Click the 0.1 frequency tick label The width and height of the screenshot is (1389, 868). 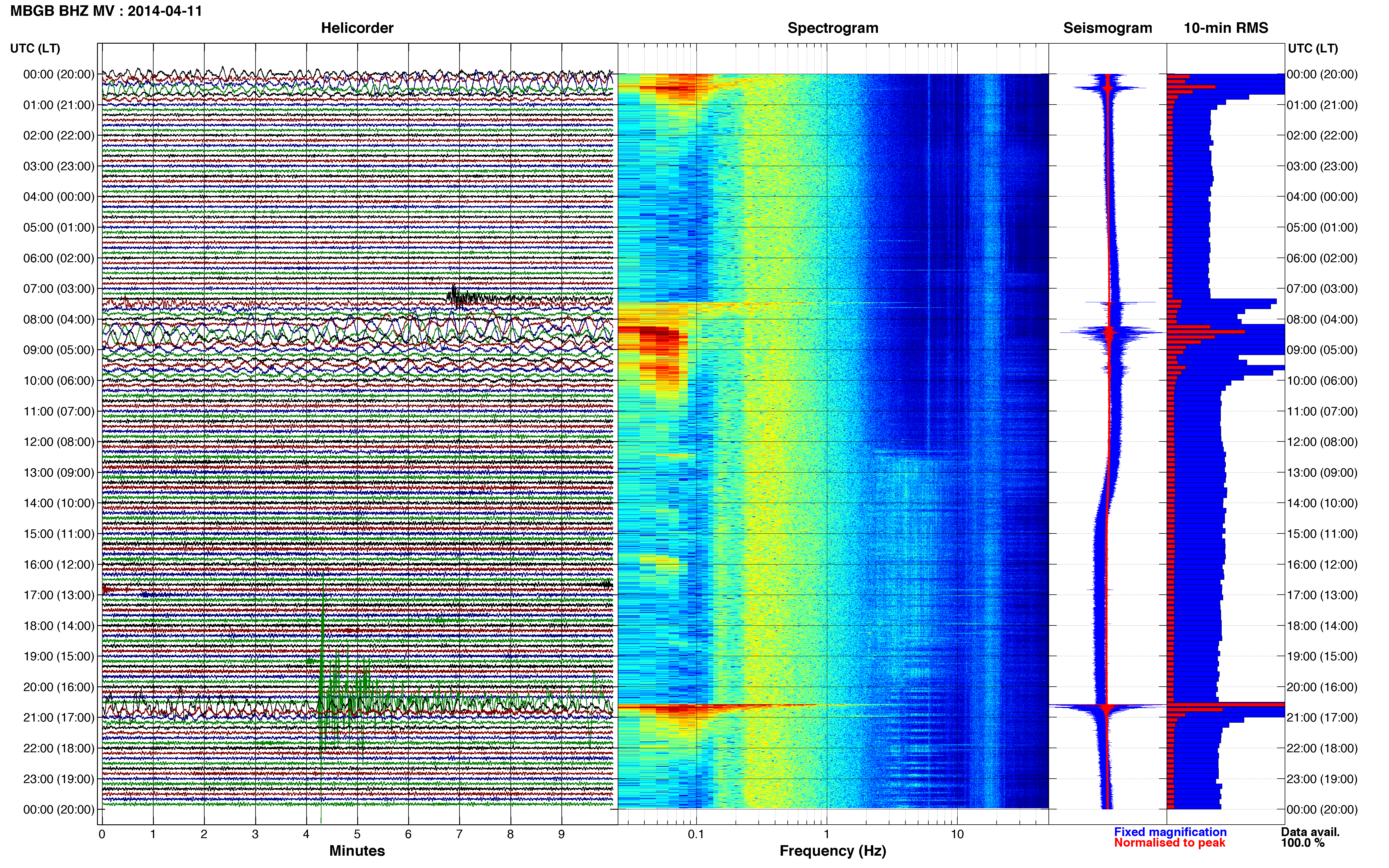tap(696, 834)
